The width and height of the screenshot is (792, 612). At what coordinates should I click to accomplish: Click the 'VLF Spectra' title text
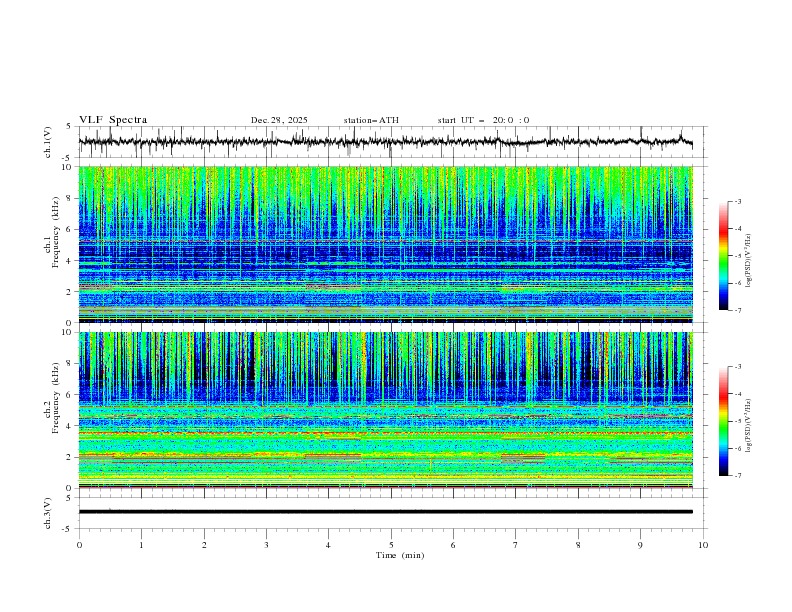point(113,120)
